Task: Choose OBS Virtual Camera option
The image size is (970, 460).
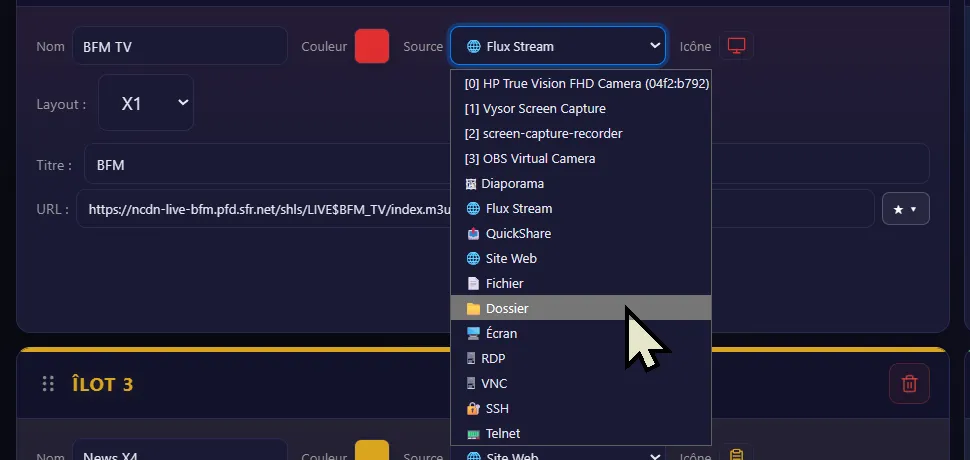Action: (581, 158)
